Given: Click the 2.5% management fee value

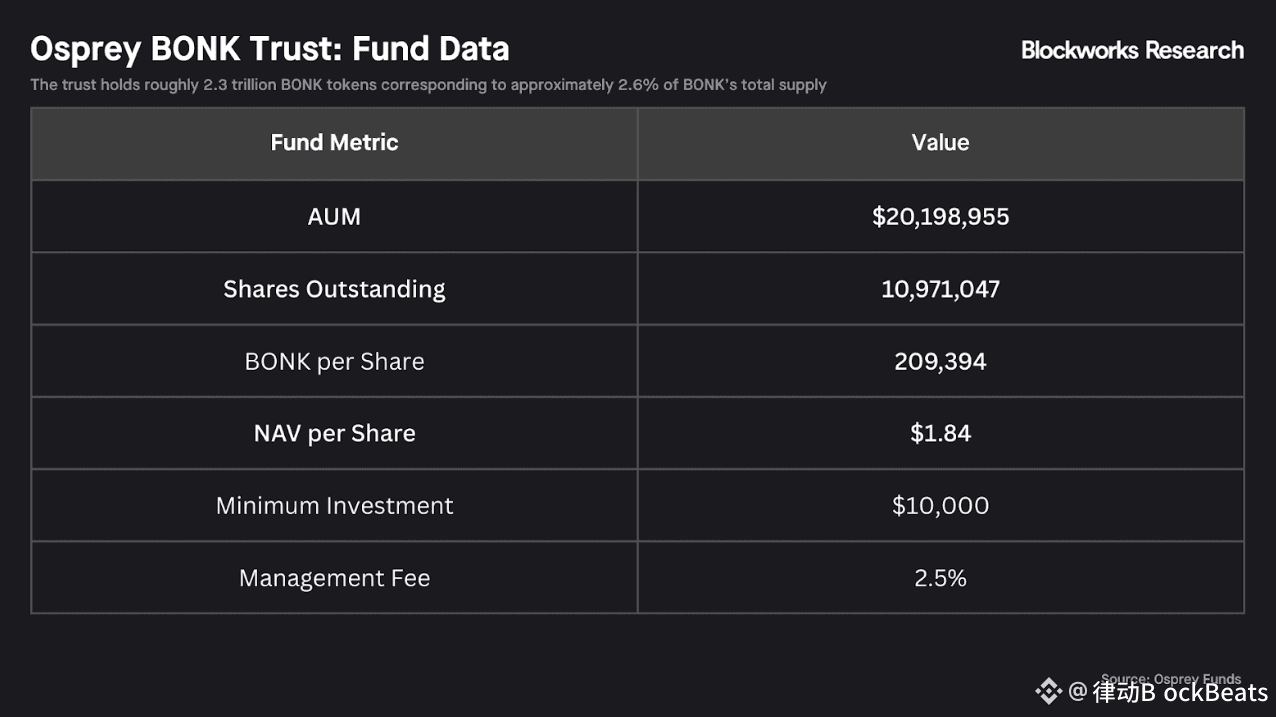Looking at the screenshot, I should pos(940,578).
